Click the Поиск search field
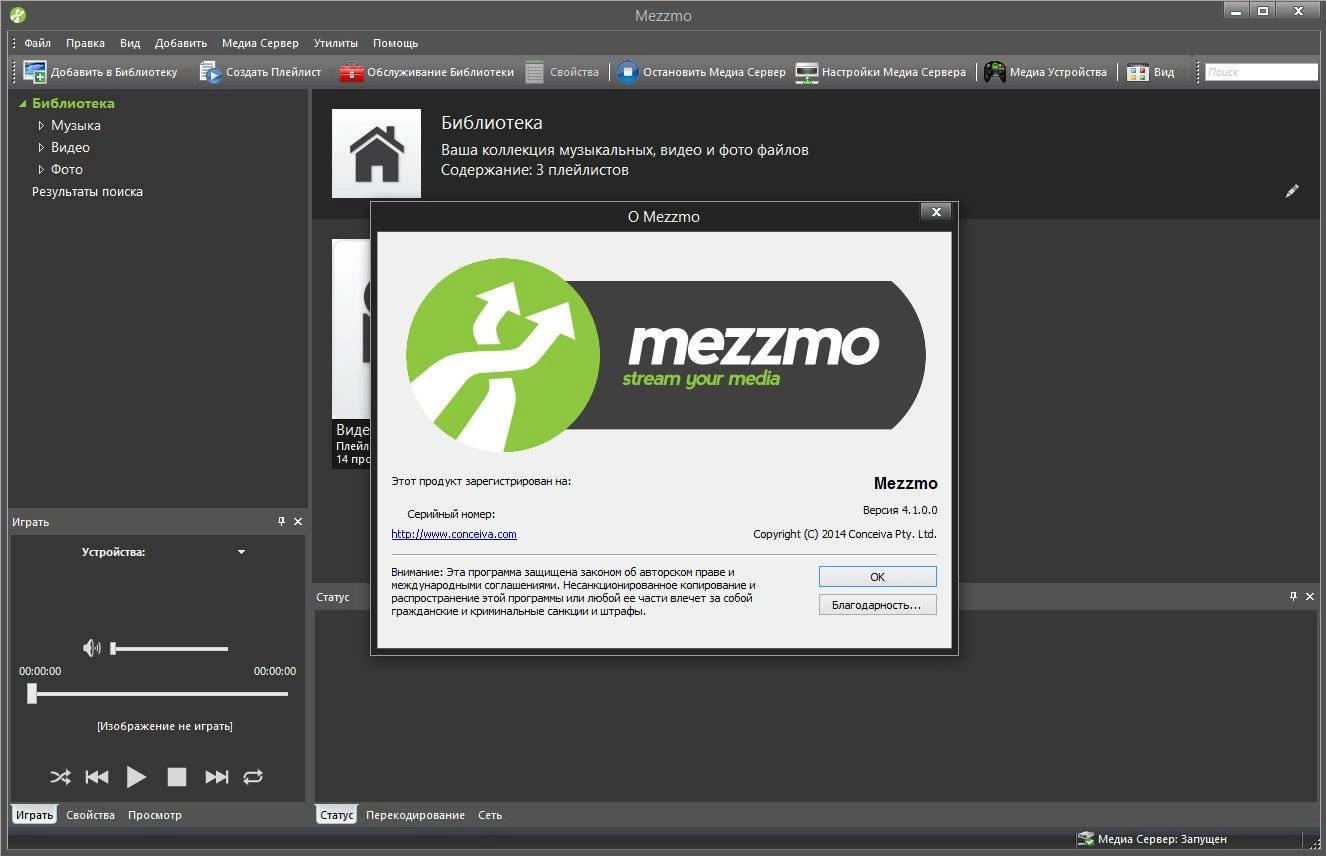 [x=1261, y=72]
